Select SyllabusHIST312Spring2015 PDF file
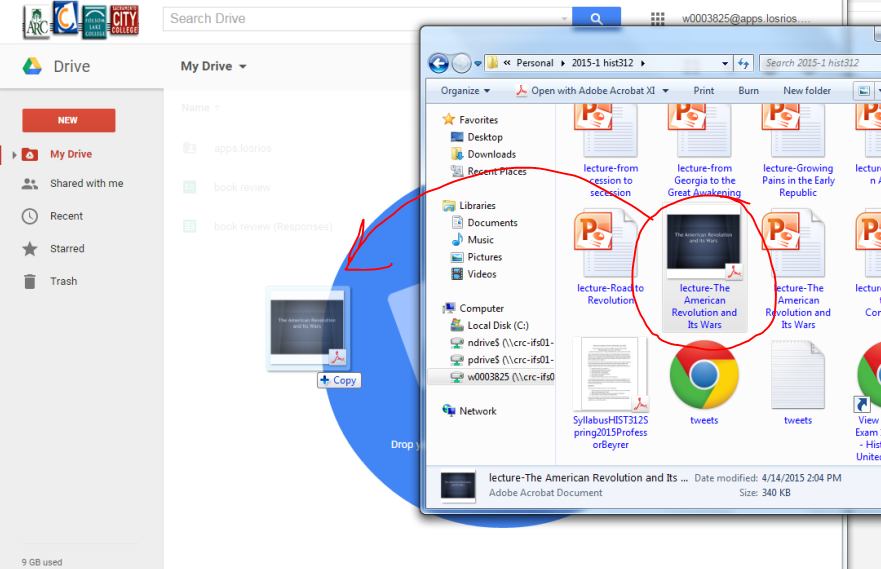This screenshot has width=881, height=569. coord(610,393)
